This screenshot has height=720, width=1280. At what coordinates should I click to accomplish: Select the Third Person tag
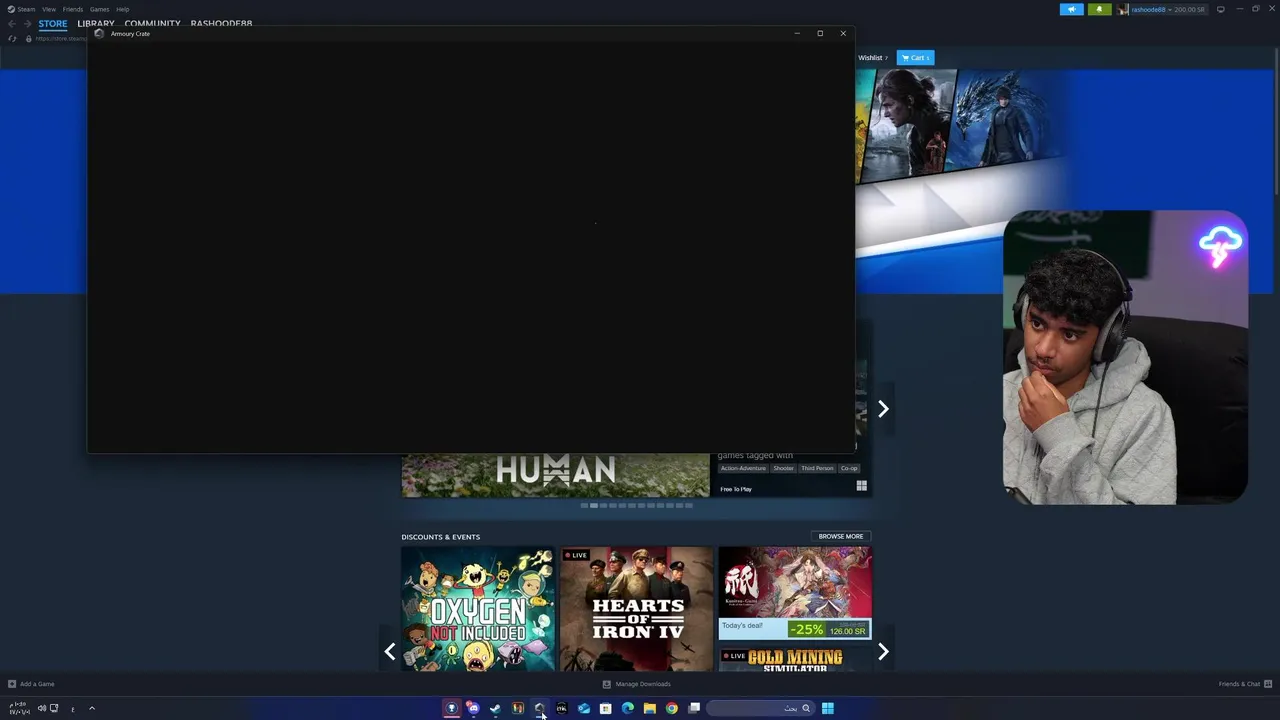pyautogui.click(x=817, y=468)
